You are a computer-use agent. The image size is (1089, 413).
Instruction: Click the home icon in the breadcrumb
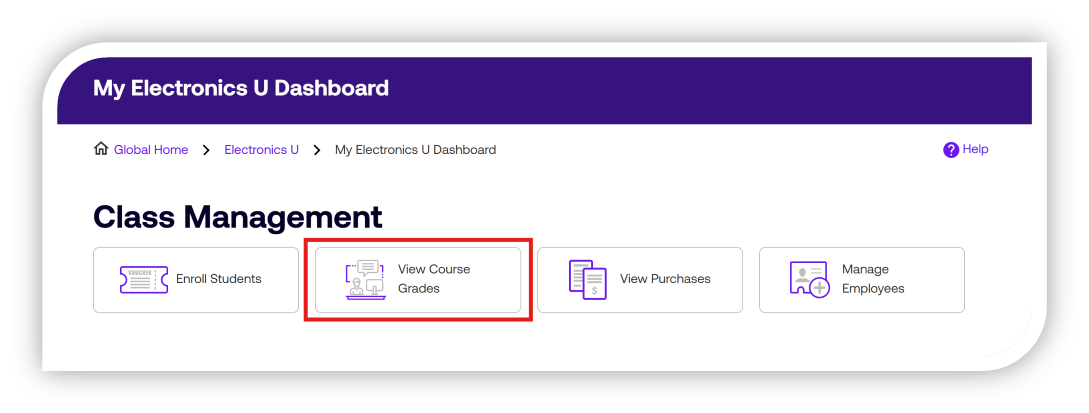tap(101, 150)
